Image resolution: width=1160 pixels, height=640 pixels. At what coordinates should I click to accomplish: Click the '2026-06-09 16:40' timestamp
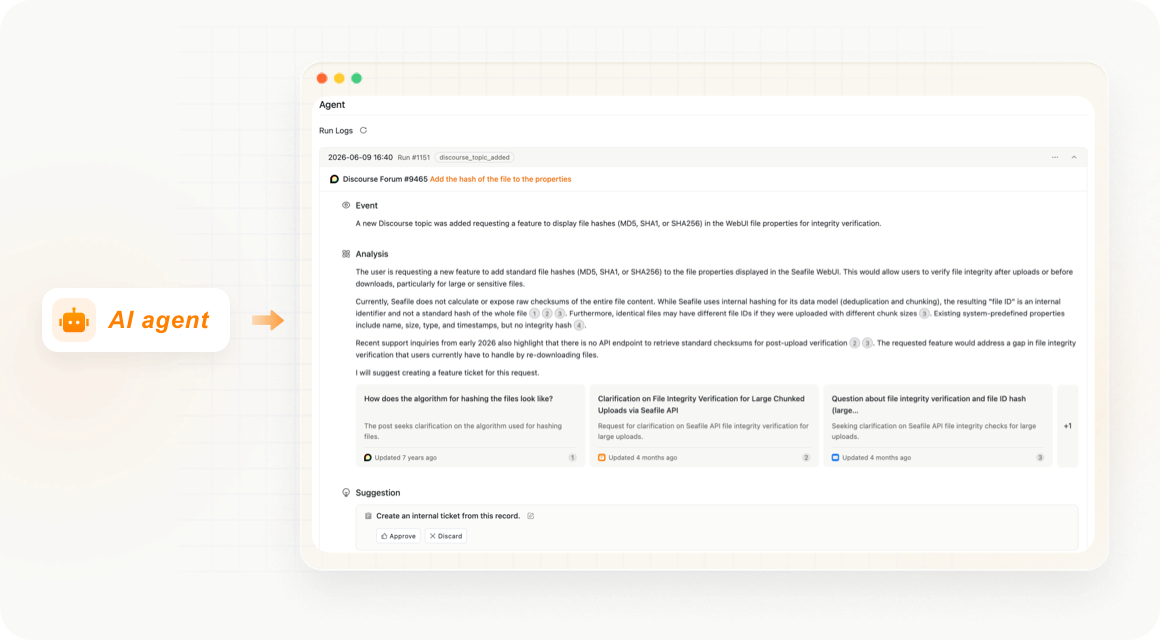pos(360,158)
